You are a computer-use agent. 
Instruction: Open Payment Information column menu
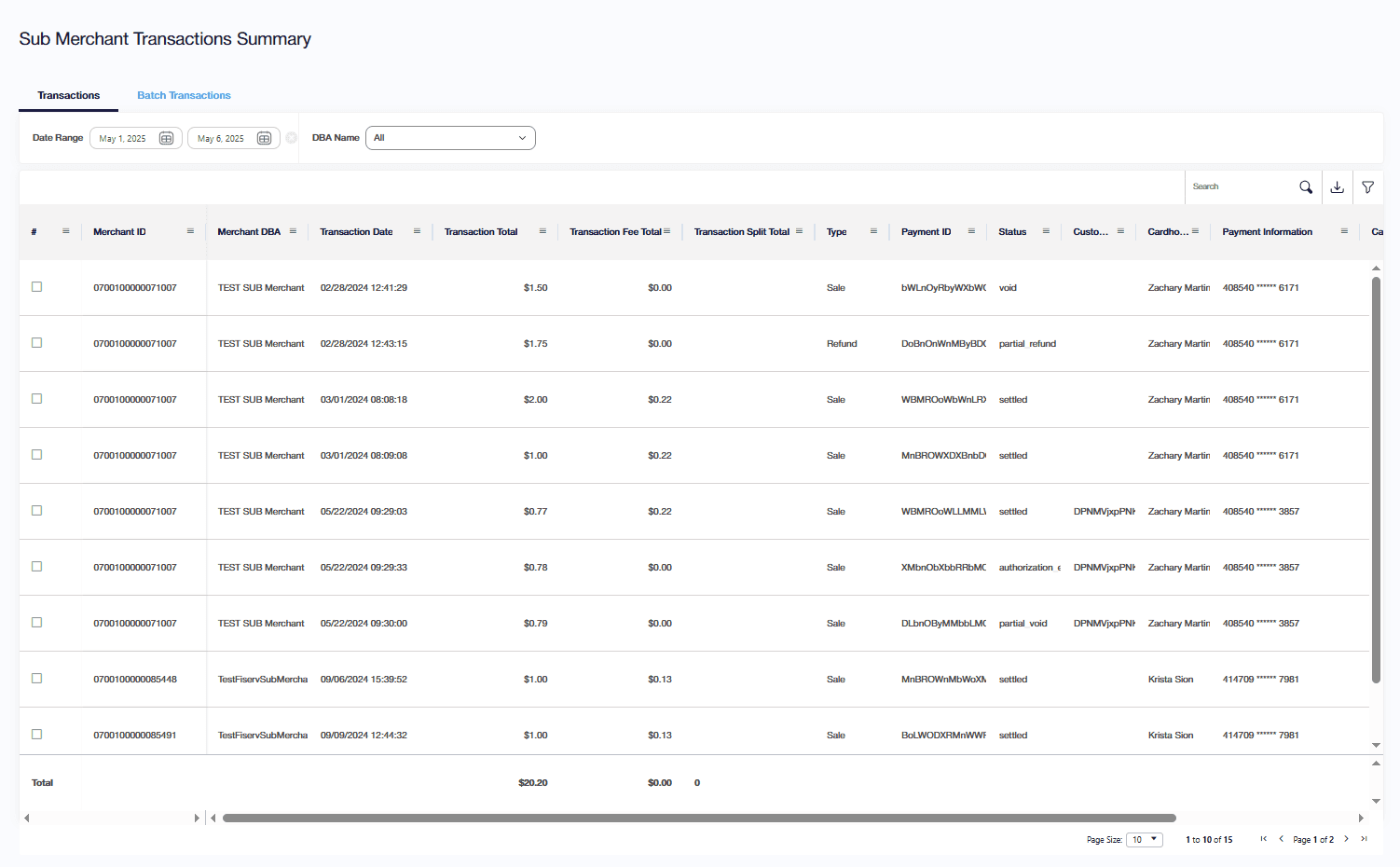(x=1344, y=231)
